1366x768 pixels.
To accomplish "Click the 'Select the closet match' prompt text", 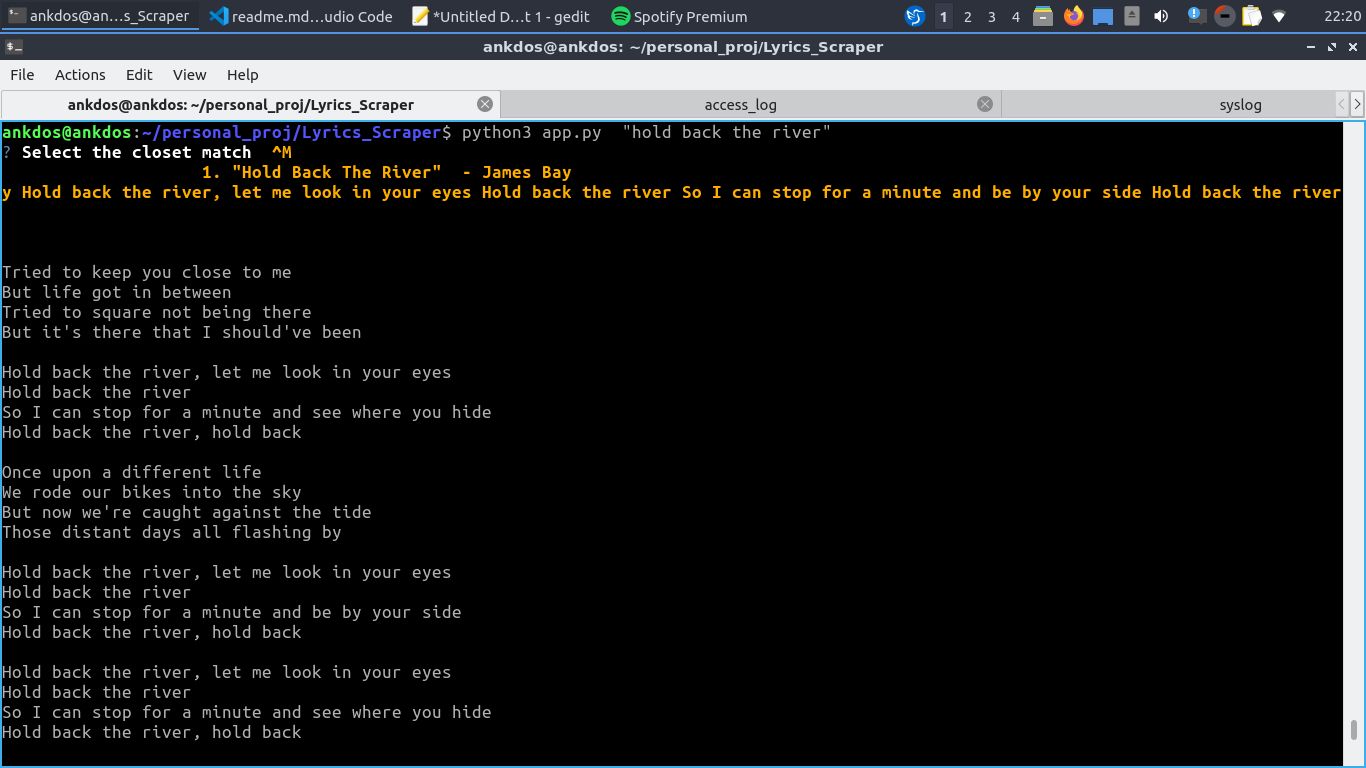I will (136, 152).
